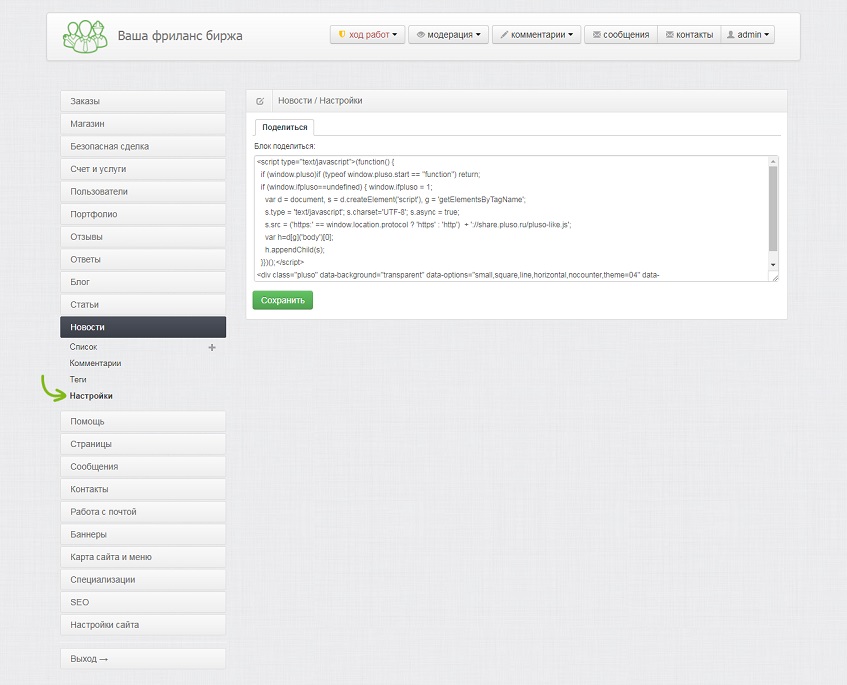Viewport: 847px width, 685px height.
Task: Open Работа с почтой section
Action: (x=143, y=512)
